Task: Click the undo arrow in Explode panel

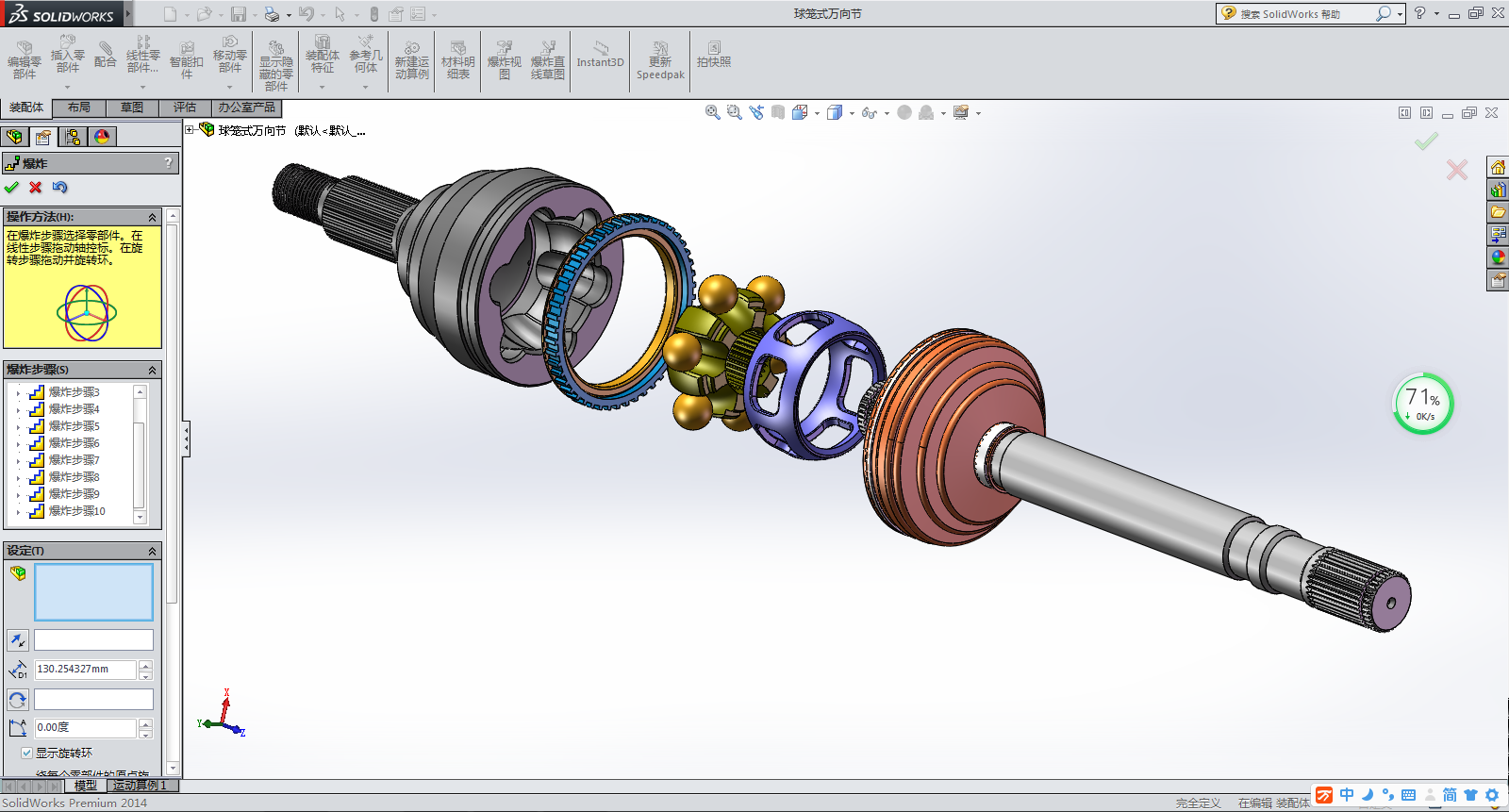Action: click(60, 187)
